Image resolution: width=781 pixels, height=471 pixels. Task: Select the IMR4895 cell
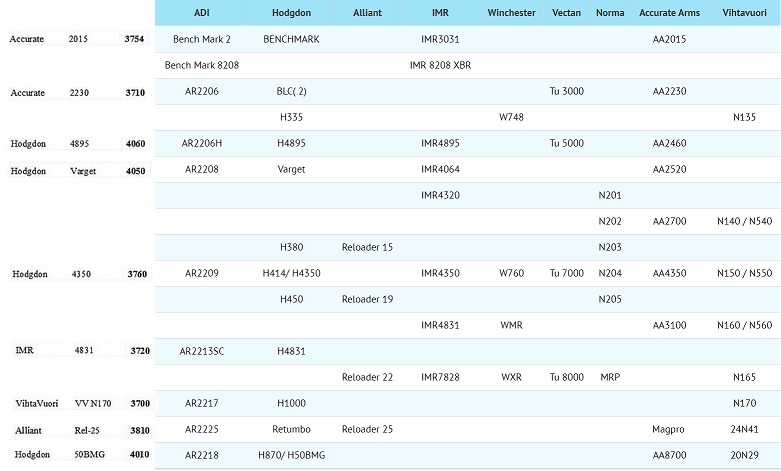click(x=440, y=143)
